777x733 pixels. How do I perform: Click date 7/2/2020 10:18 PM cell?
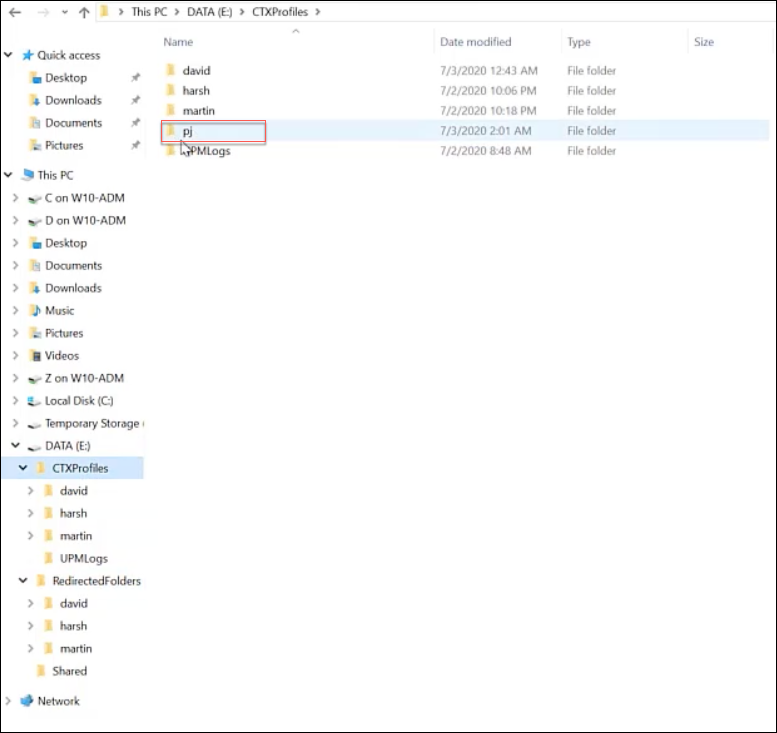488,111
